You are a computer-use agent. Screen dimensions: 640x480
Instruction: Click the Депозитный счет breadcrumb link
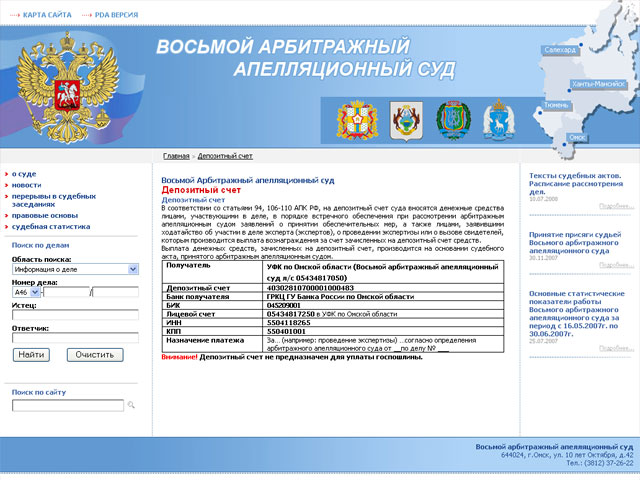click(x=225, y=156)
